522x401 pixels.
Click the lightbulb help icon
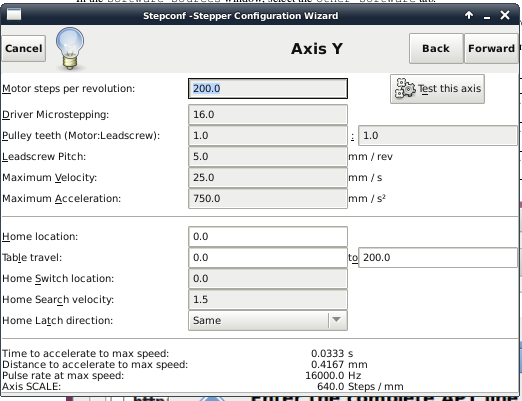point(70,48)
